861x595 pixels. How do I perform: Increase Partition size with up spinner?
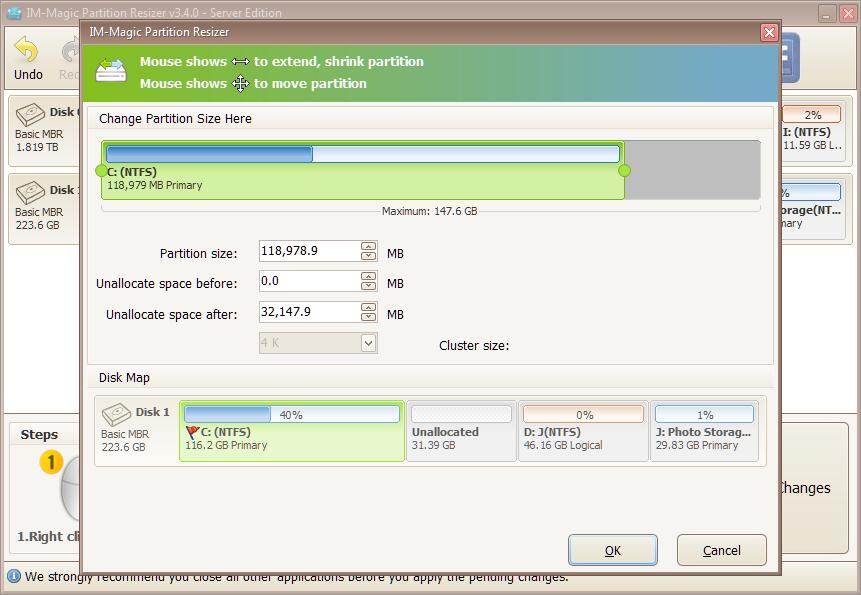(x=368, y=246)
